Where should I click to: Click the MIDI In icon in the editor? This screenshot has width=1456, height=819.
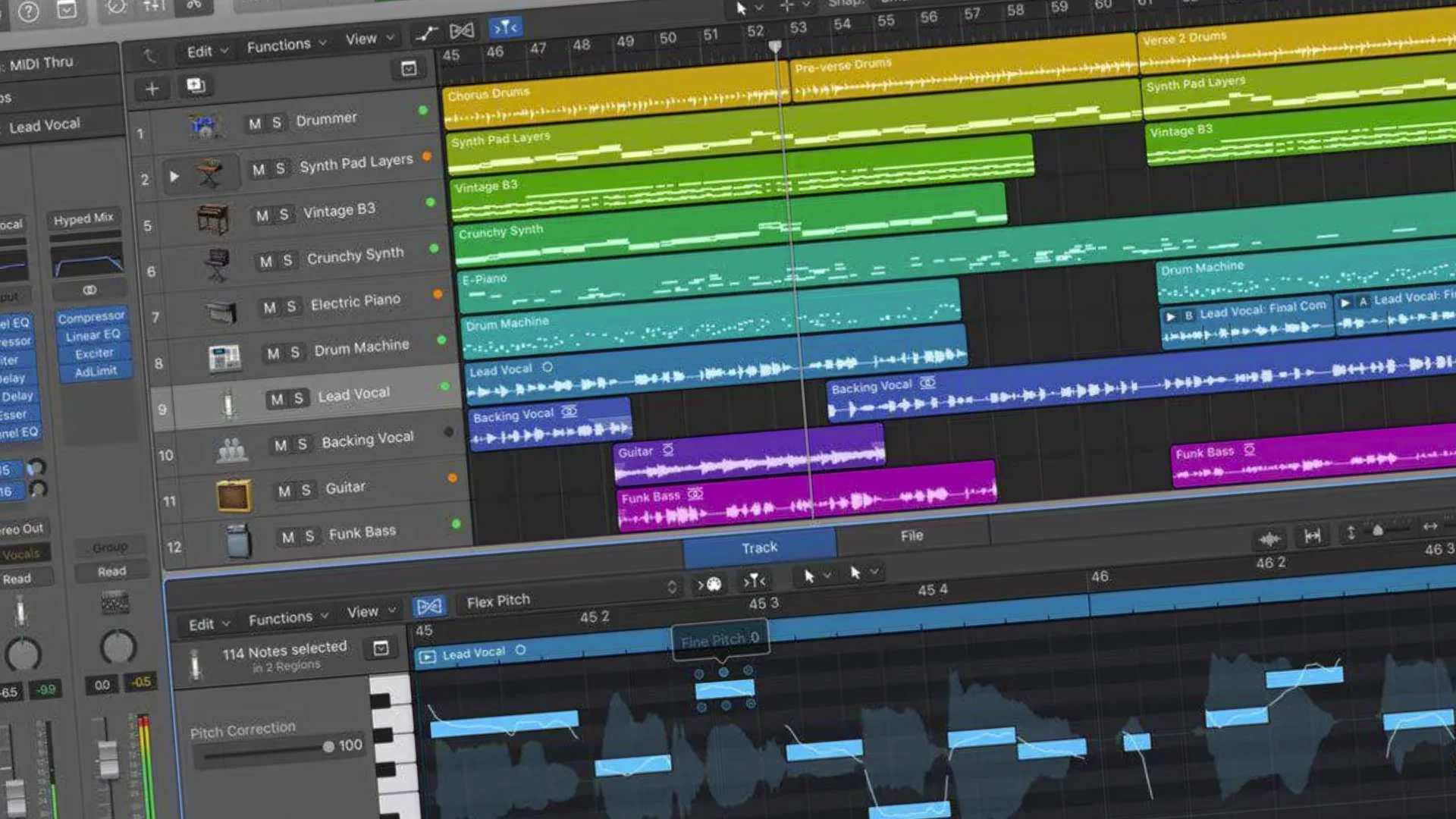coord(711,585)
